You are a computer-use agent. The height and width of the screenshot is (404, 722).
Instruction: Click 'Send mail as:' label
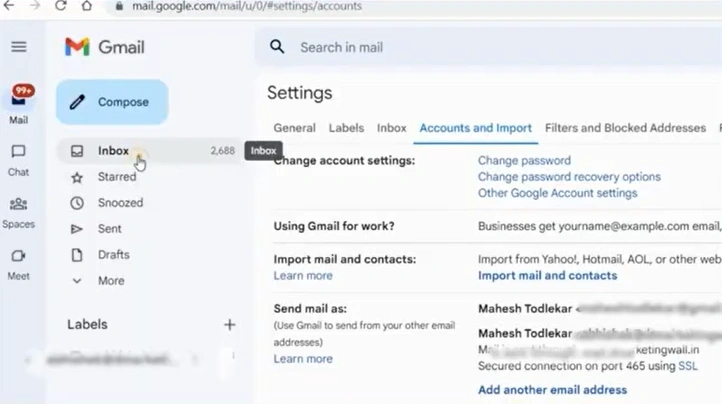pos(310,309)
